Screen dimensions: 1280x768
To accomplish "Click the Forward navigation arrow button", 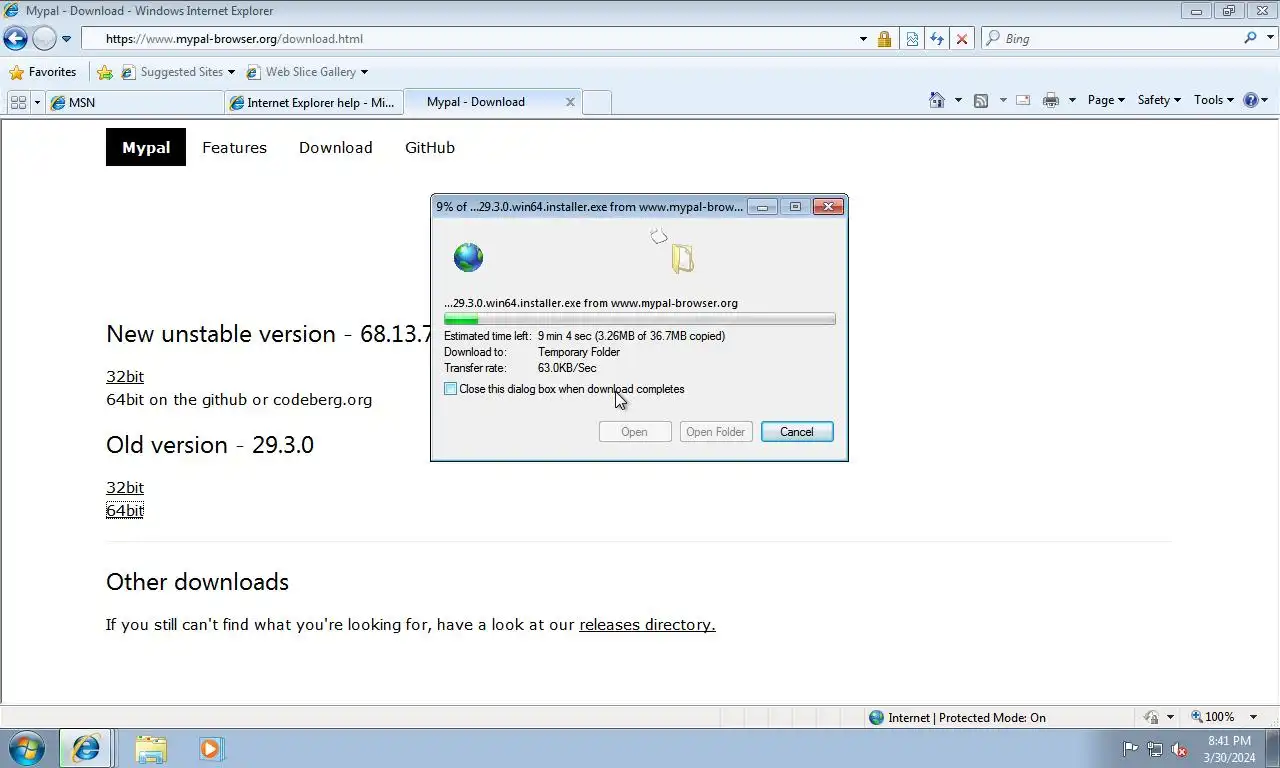I will (x=44, y=39).
